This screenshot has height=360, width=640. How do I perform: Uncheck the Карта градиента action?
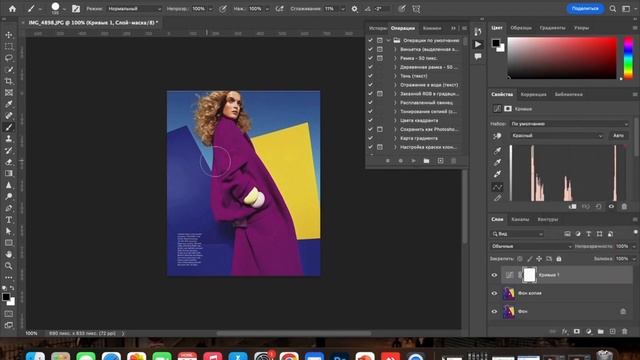(x=371, y=138)
